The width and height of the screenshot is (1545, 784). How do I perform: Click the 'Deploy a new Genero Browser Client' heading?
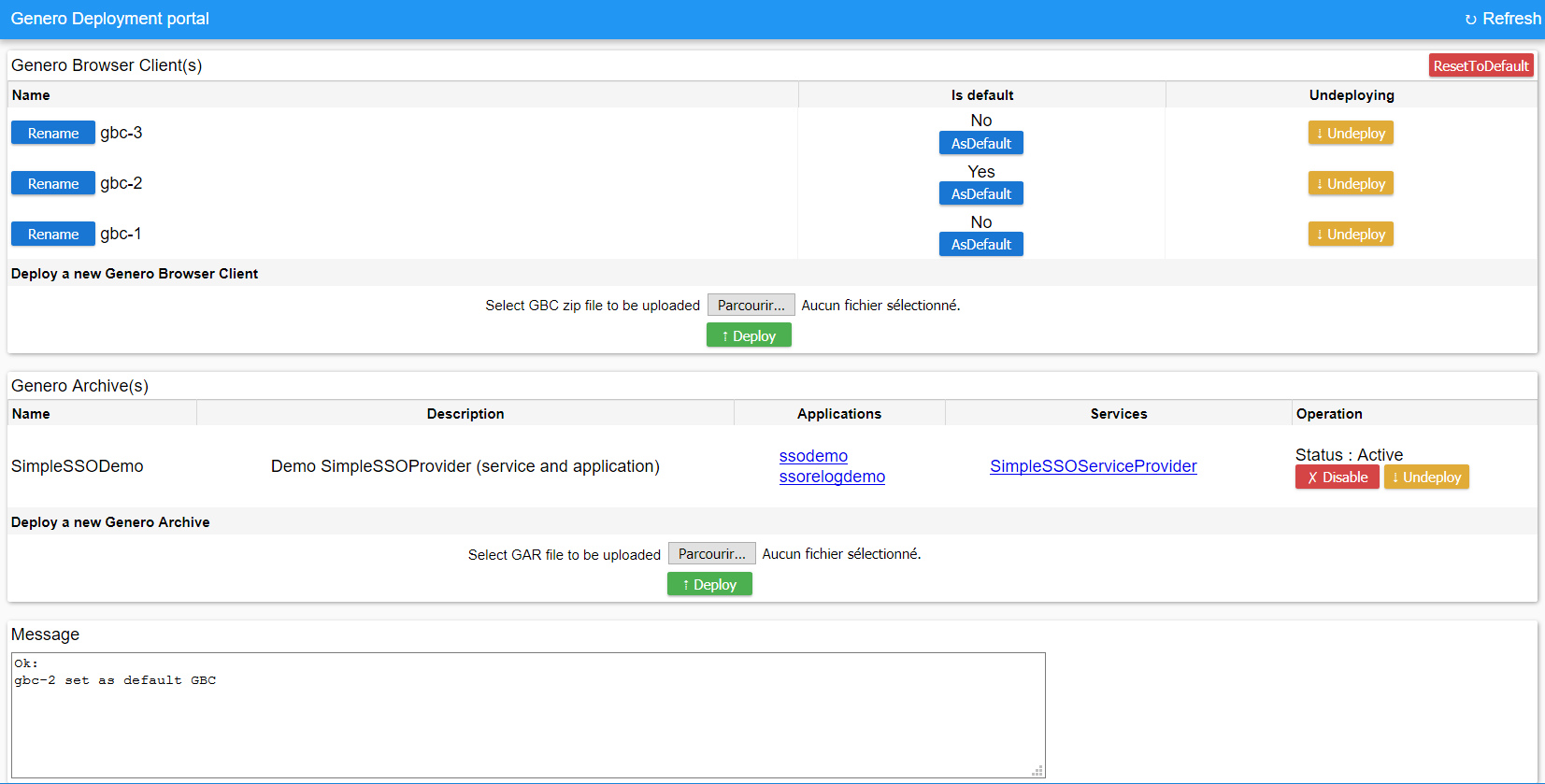(x=135, y=274)
